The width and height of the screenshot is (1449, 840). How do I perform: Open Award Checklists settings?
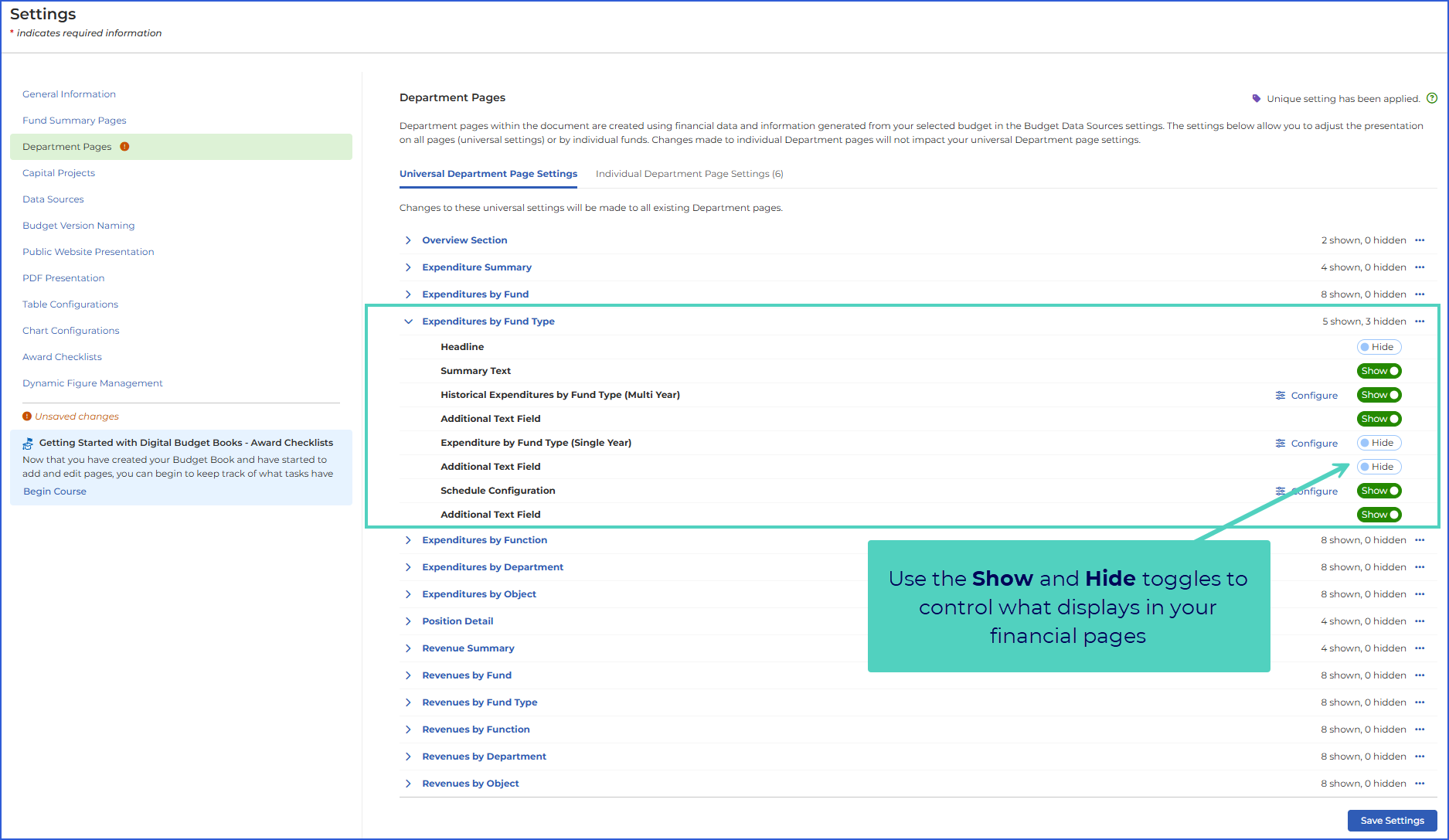coord(62,357)
